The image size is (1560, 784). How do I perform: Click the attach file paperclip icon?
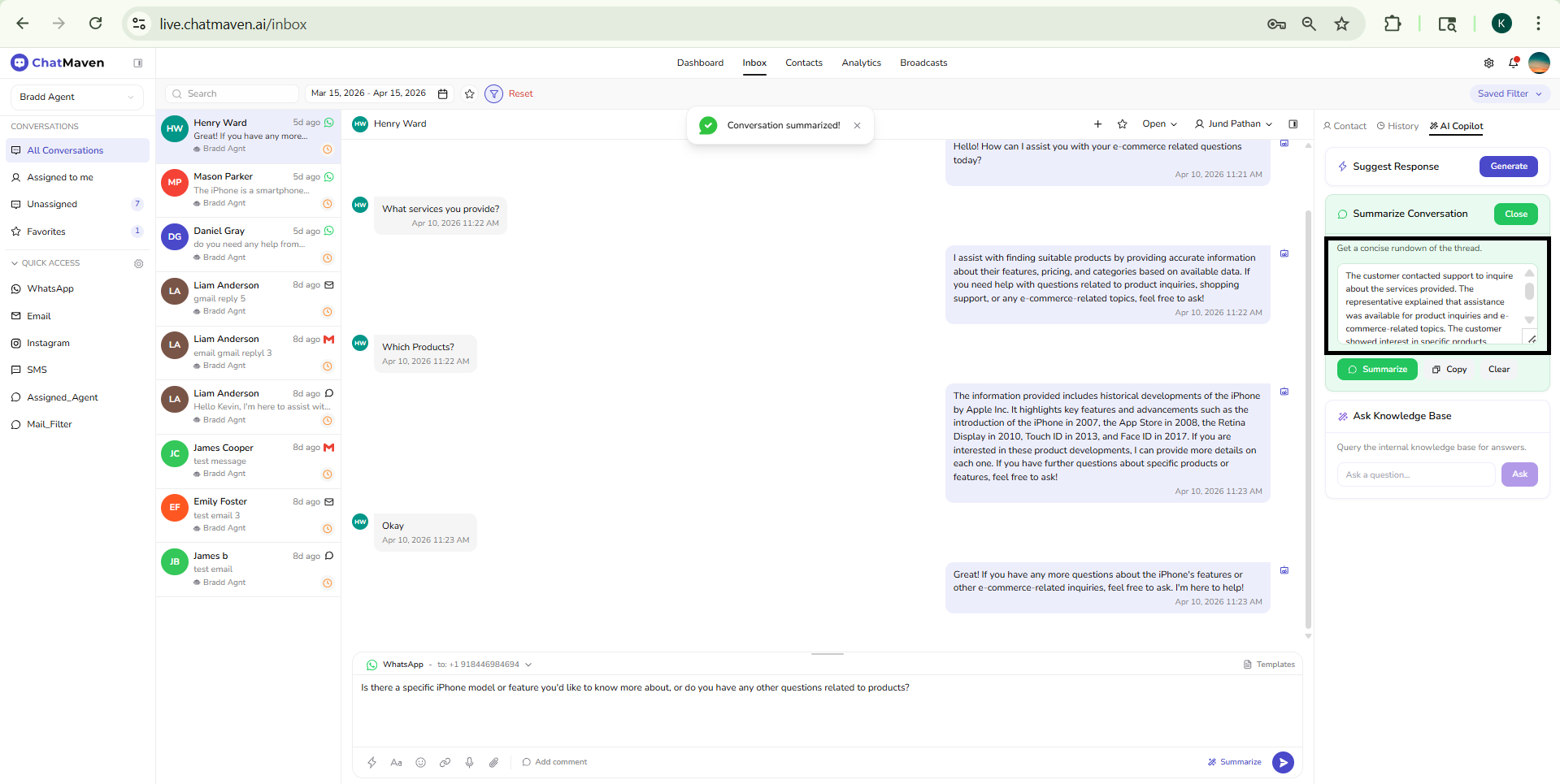pos(493,762)
